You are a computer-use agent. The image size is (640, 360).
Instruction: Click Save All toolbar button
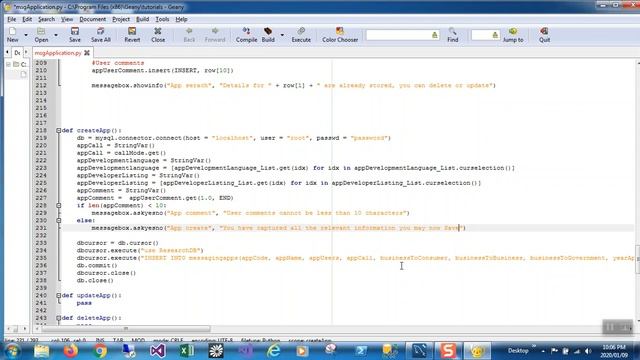(100, 35)
